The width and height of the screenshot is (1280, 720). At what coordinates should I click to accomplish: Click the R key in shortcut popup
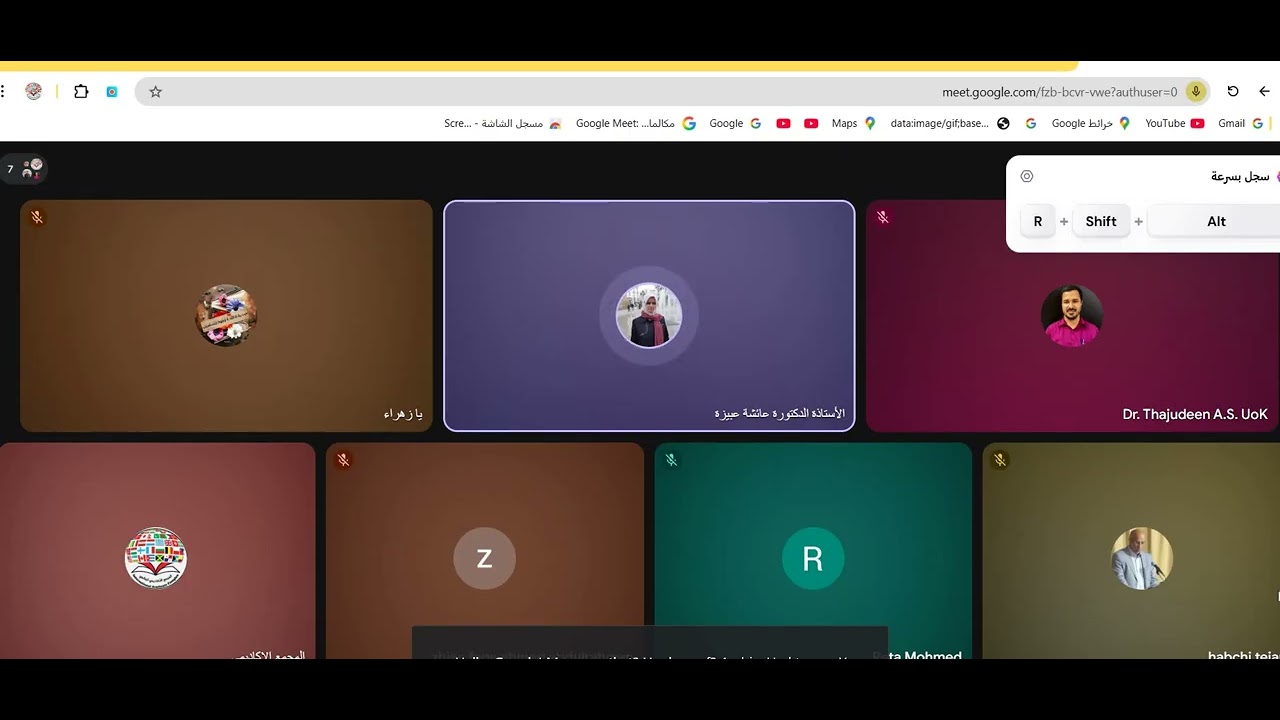[x=1038, y=221]
